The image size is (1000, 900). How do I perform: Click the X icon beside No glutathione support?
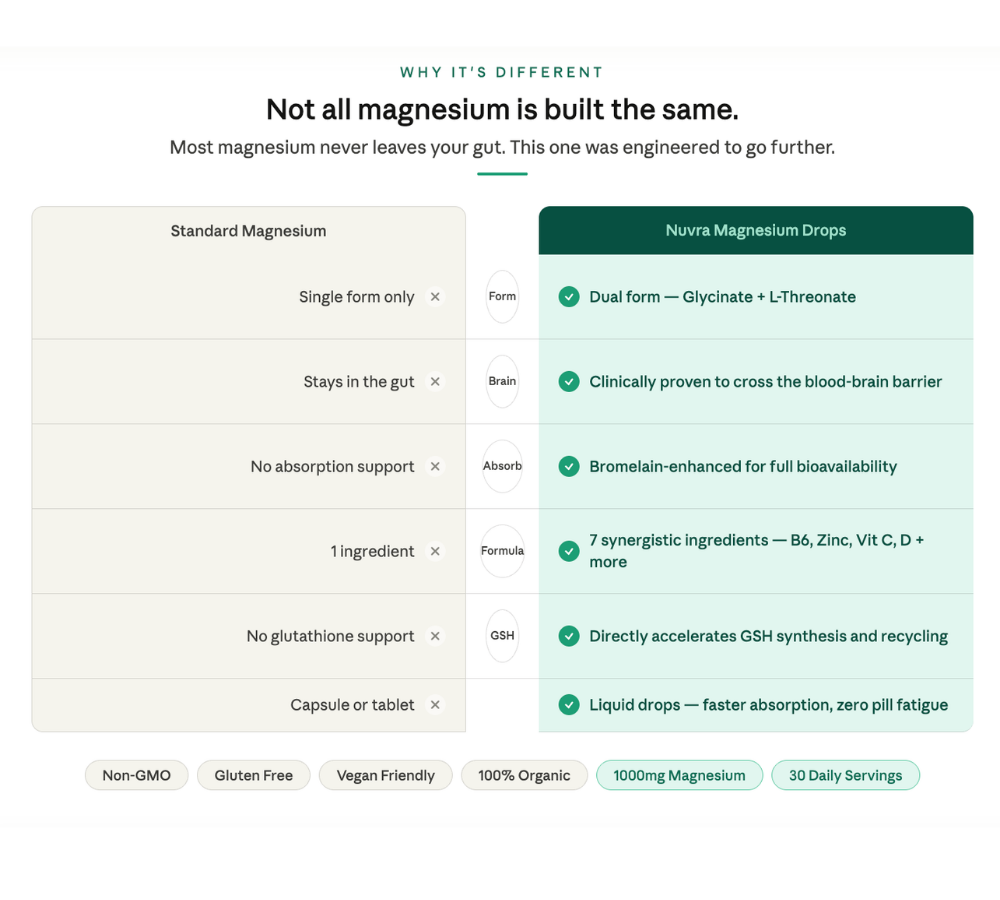coord(435,636)
